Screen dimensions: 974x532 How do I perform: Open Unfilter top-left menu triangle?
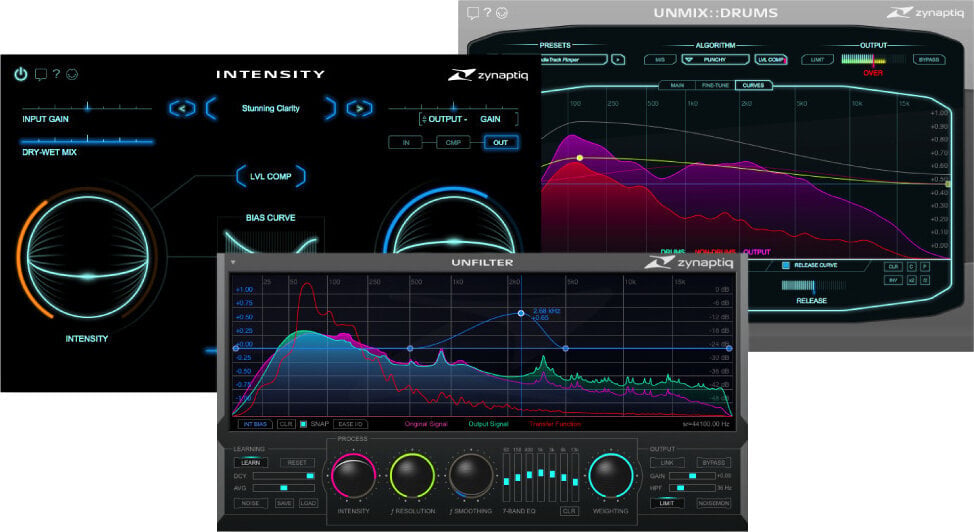tap(233, 262)
